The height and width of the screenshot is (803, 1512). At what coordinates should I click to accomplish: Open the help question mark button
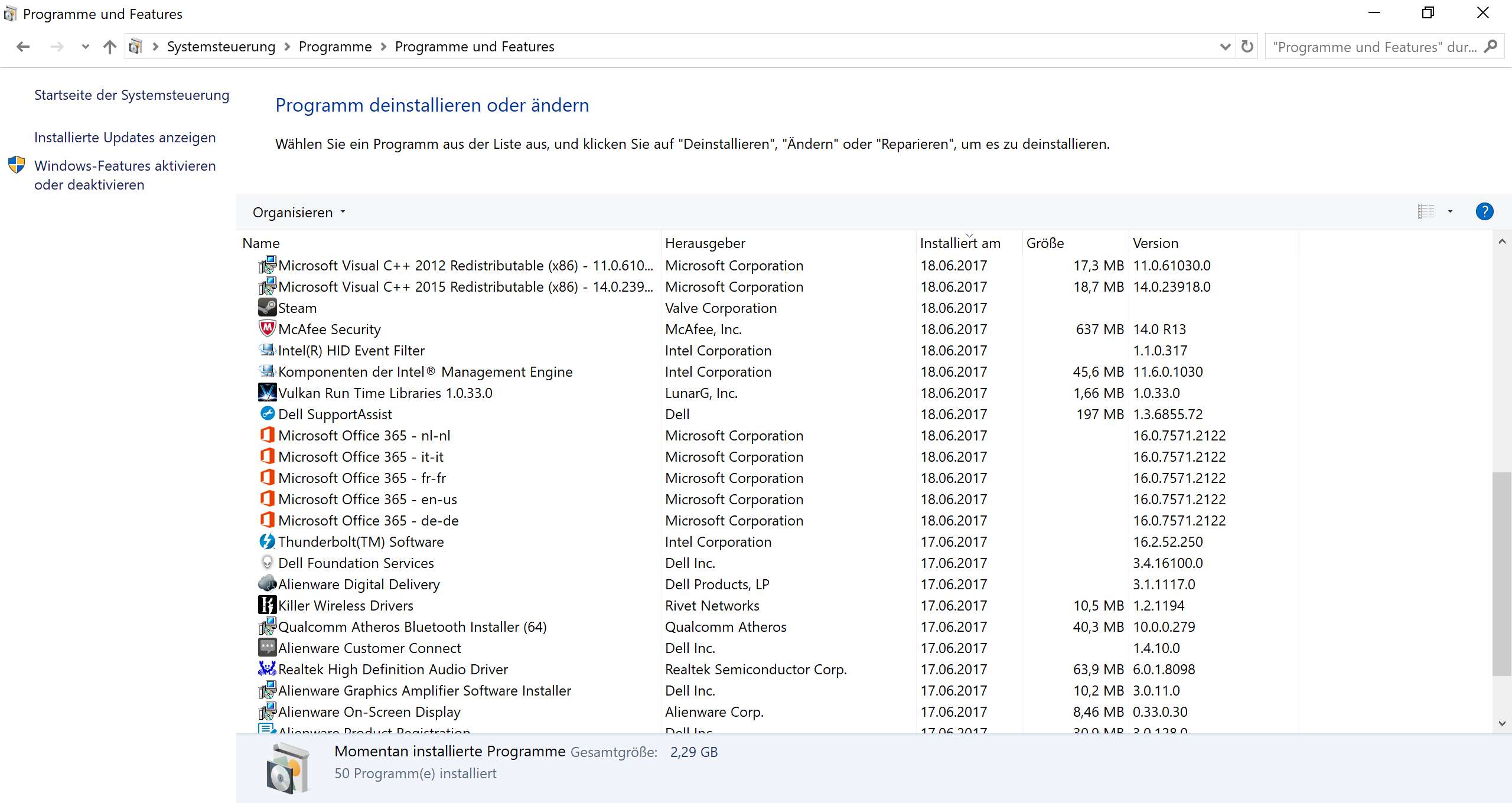[x=1484, y=211]
